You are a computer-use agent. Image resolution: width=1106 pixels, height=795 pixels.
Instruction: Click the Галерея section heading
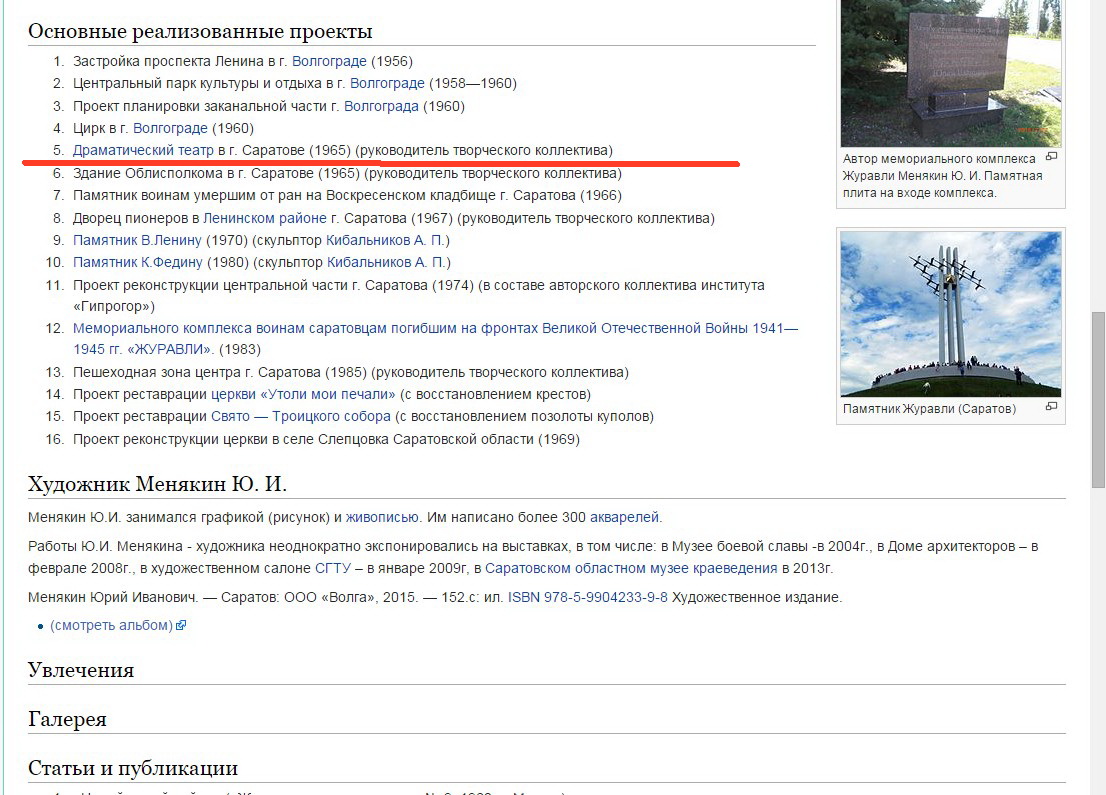coord(67,720)
